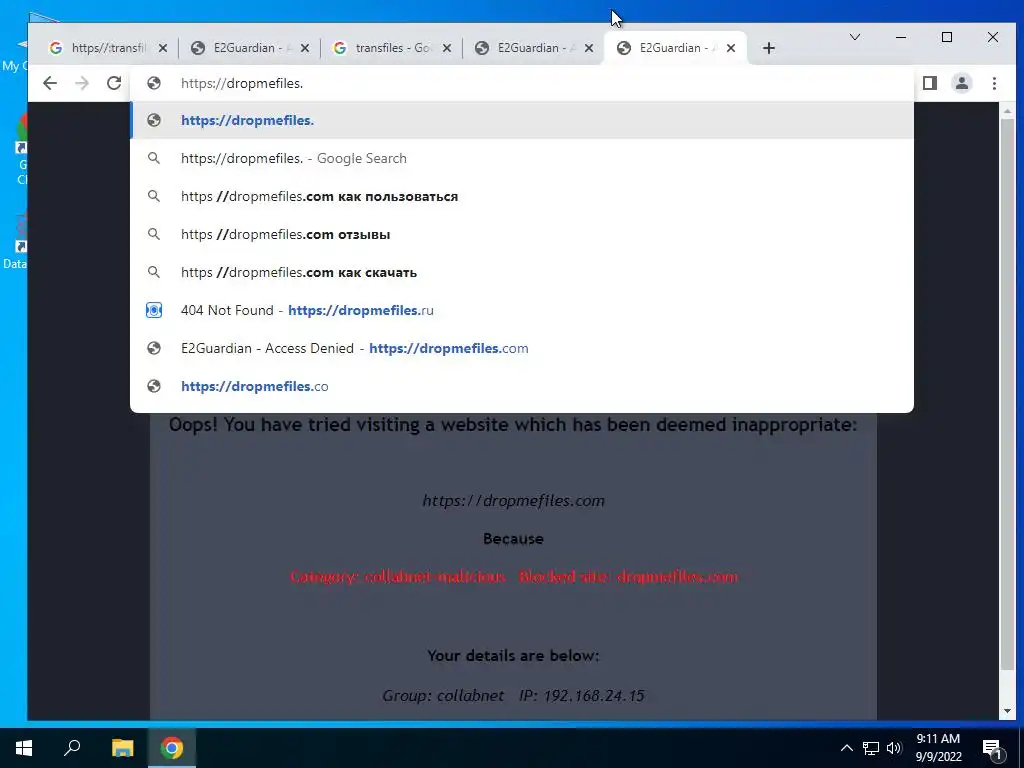Expand the tab search chevron

854,37
